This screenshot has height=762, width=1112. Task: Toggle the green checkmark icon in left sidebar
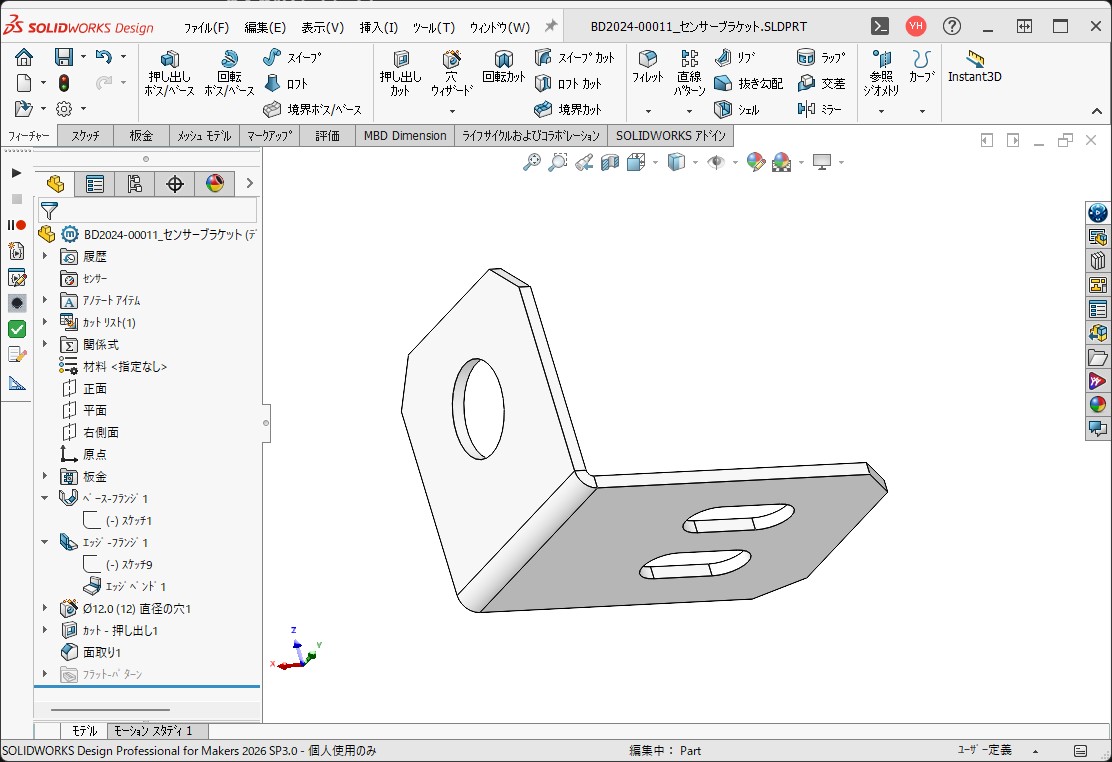[17, 329]
